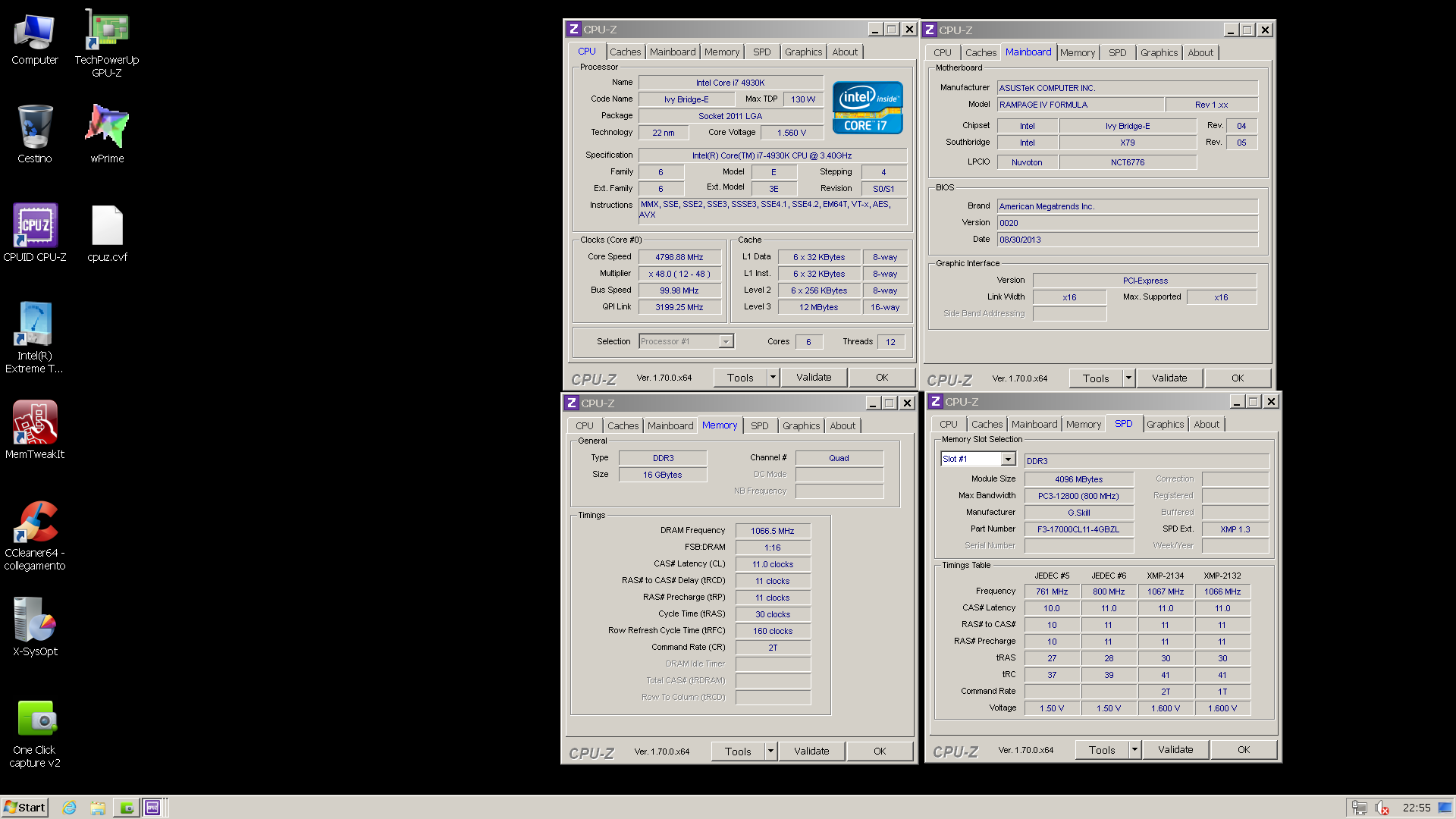Click the Level 3 cache 12 MBytes field
The width and height of the screenshot is (1456, 819).
[819, 307]
